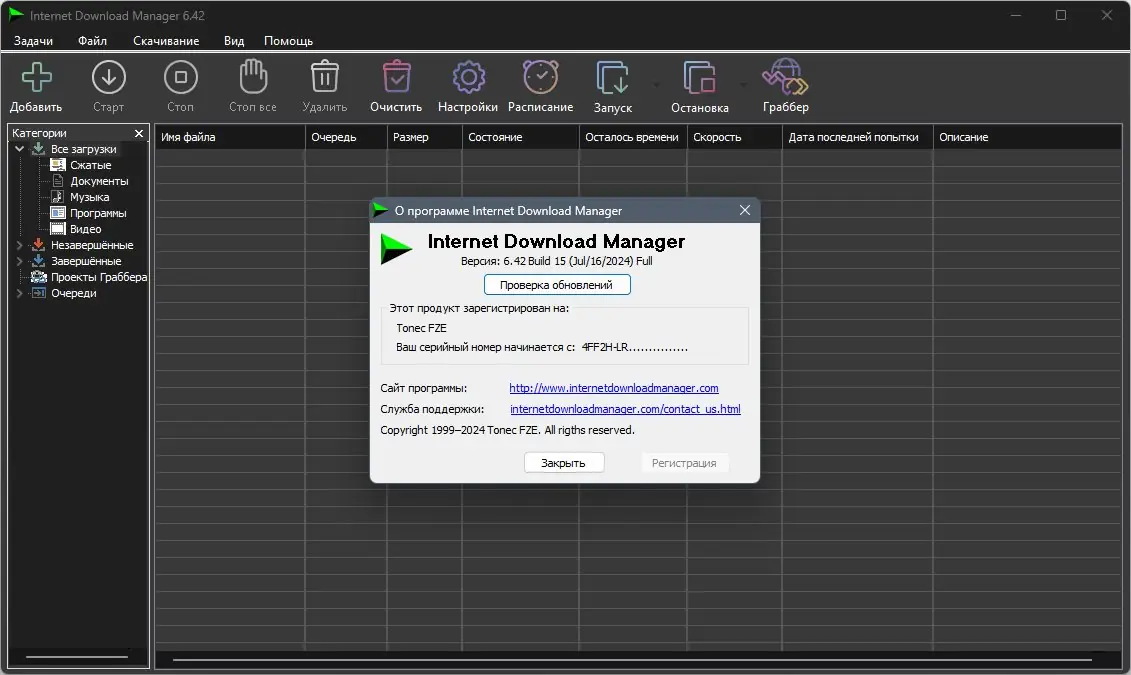Close the About dialog with X
1131x675 pixels.
[744, 210]
